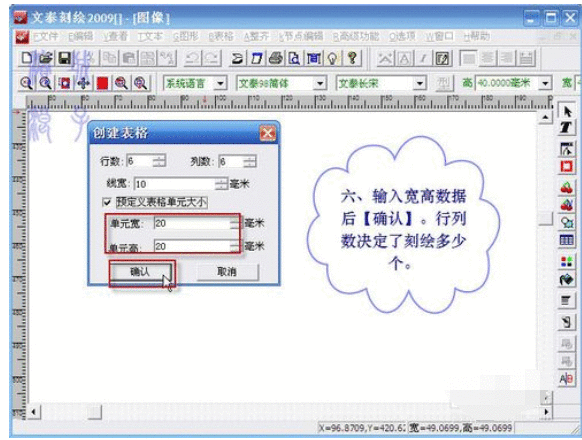582x440 pixels.
Task: Click the 取消 cancel button
Action: (x=227, y=272)
